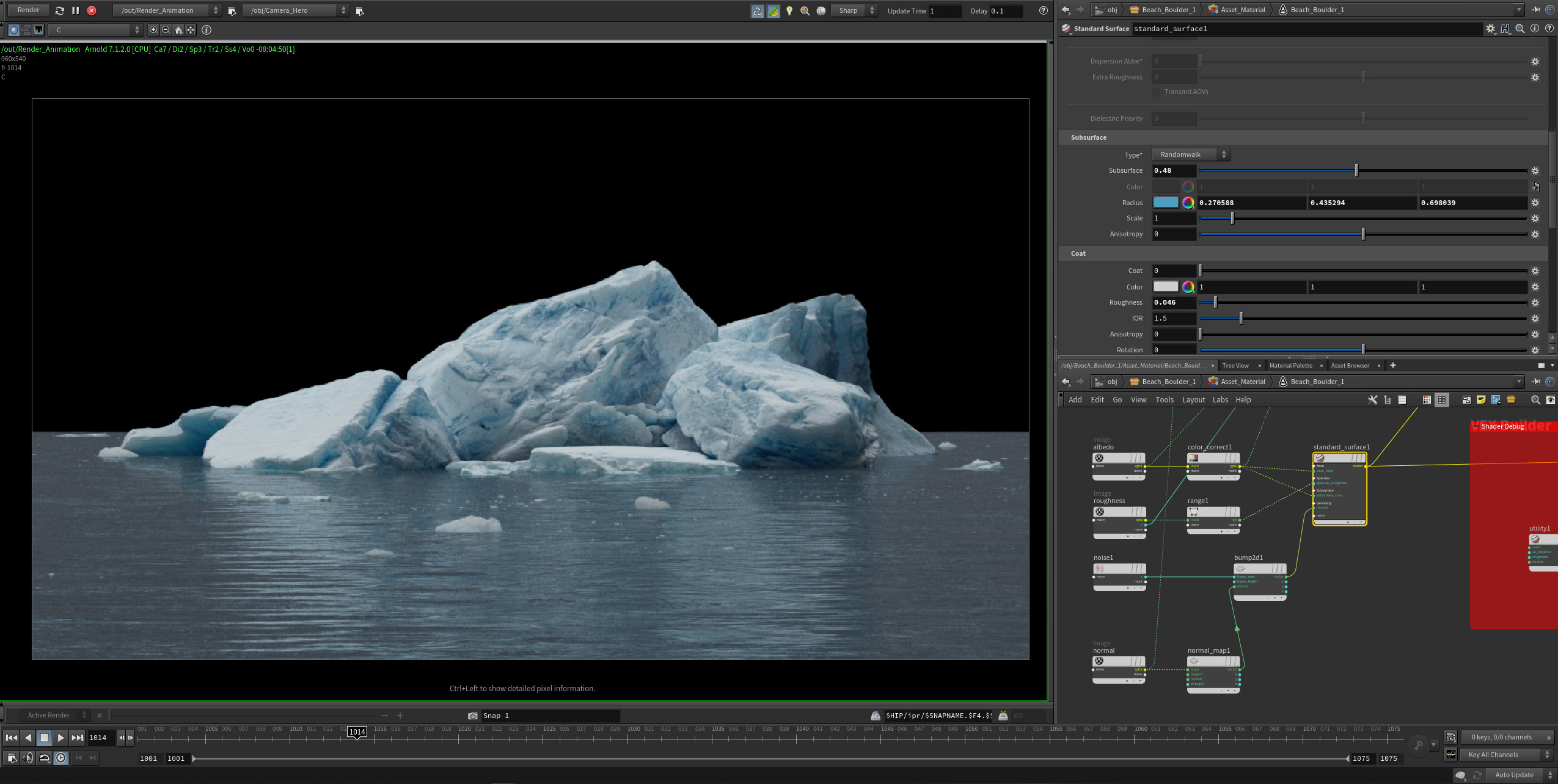Open the Subsurface Radius color swatch
The width and height of the screenshot is (1558, 784).
(x=1165, y=203)
